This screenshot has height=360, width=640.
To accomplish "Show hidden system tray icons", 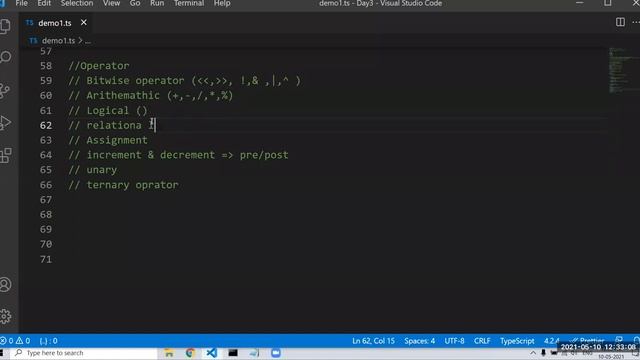I will [533, 353].
